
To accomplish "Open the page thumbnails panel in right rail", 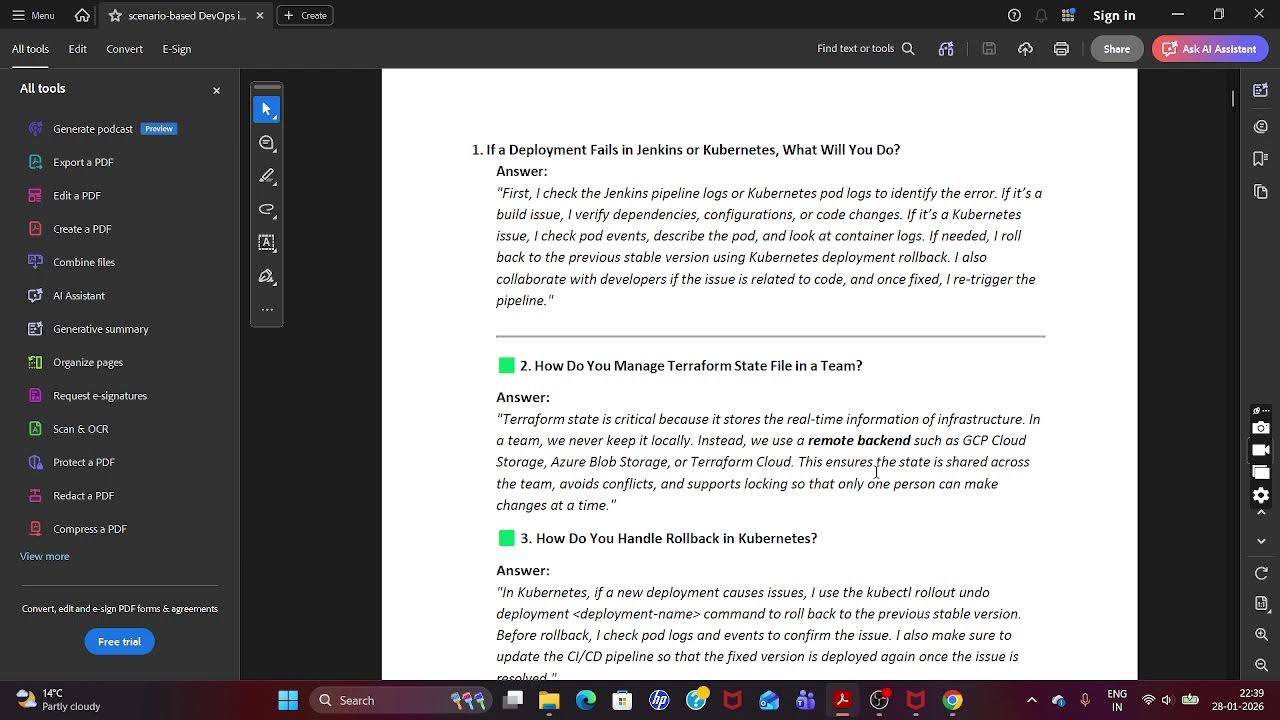I will [1261, 192].
